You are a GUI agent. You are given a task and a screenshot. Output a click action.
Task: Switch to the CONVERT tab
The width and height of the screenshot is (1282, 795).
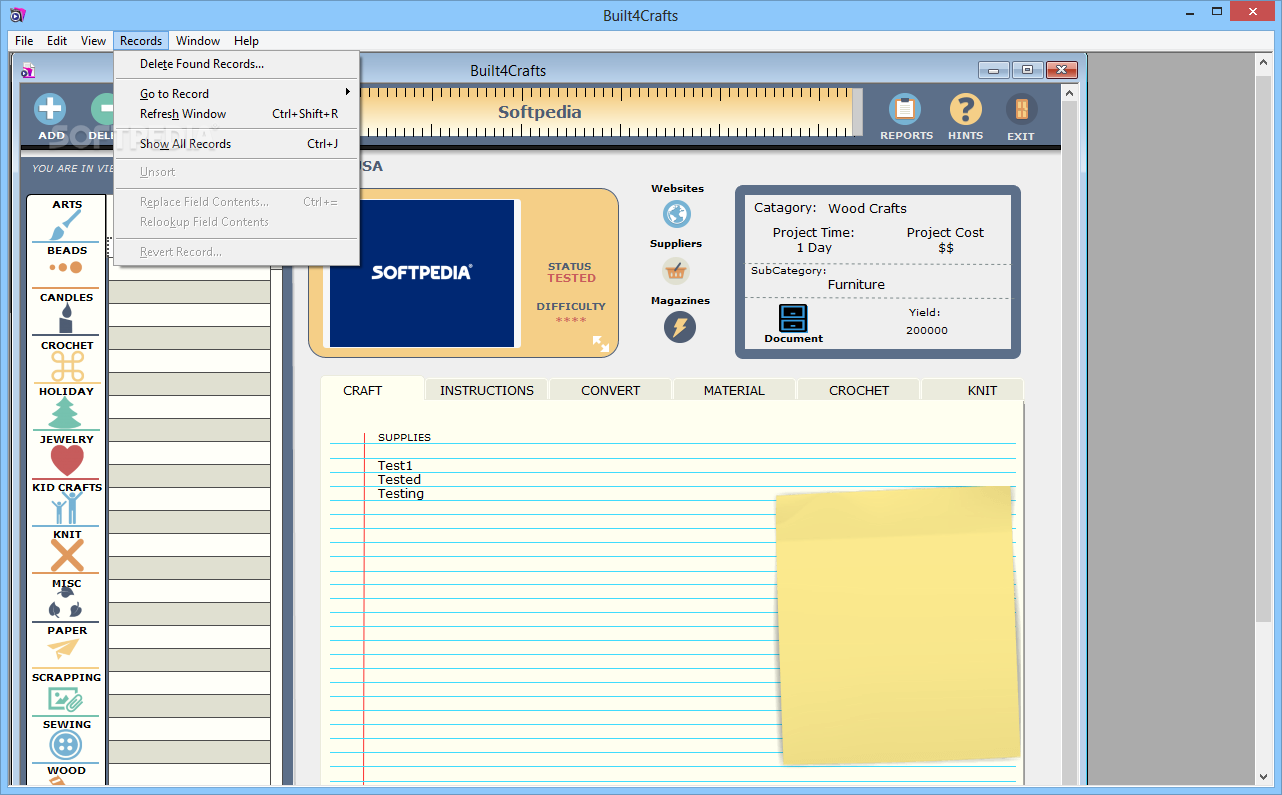click(611, 390)
